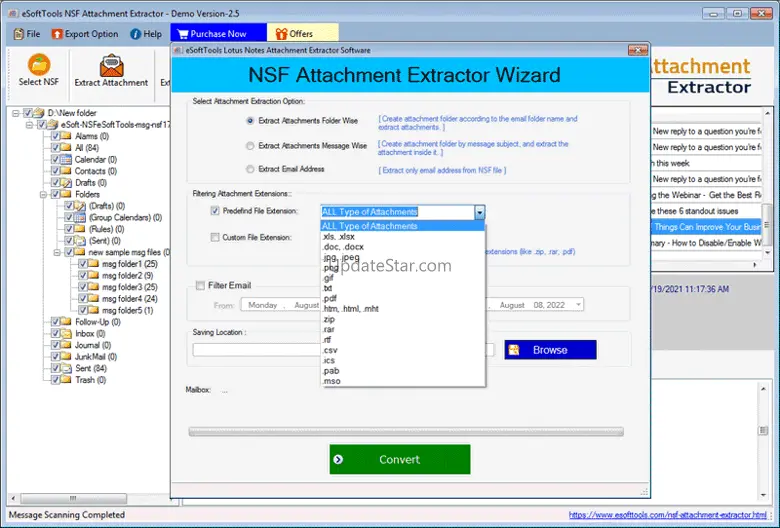This screenshot has height=528, width=780.
Task: Pick ALL Type of Attachments list entry
Action: 403,226
